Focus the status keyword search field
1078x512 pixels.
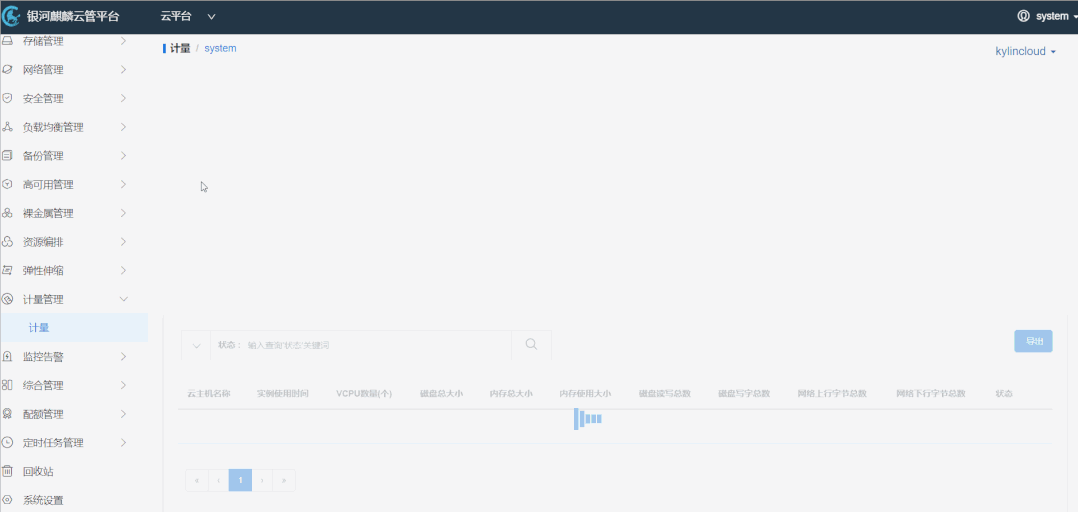pyautogui.click(x=376, y=345)
